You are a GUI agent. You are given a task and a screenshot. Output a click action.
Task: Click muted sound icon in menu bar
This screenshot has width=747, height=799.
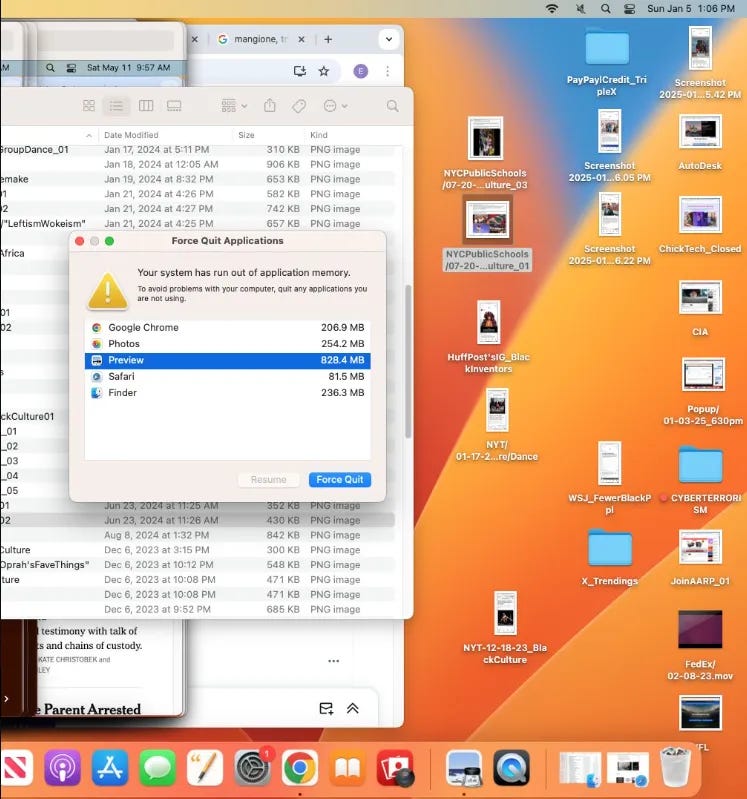(580, 9)
